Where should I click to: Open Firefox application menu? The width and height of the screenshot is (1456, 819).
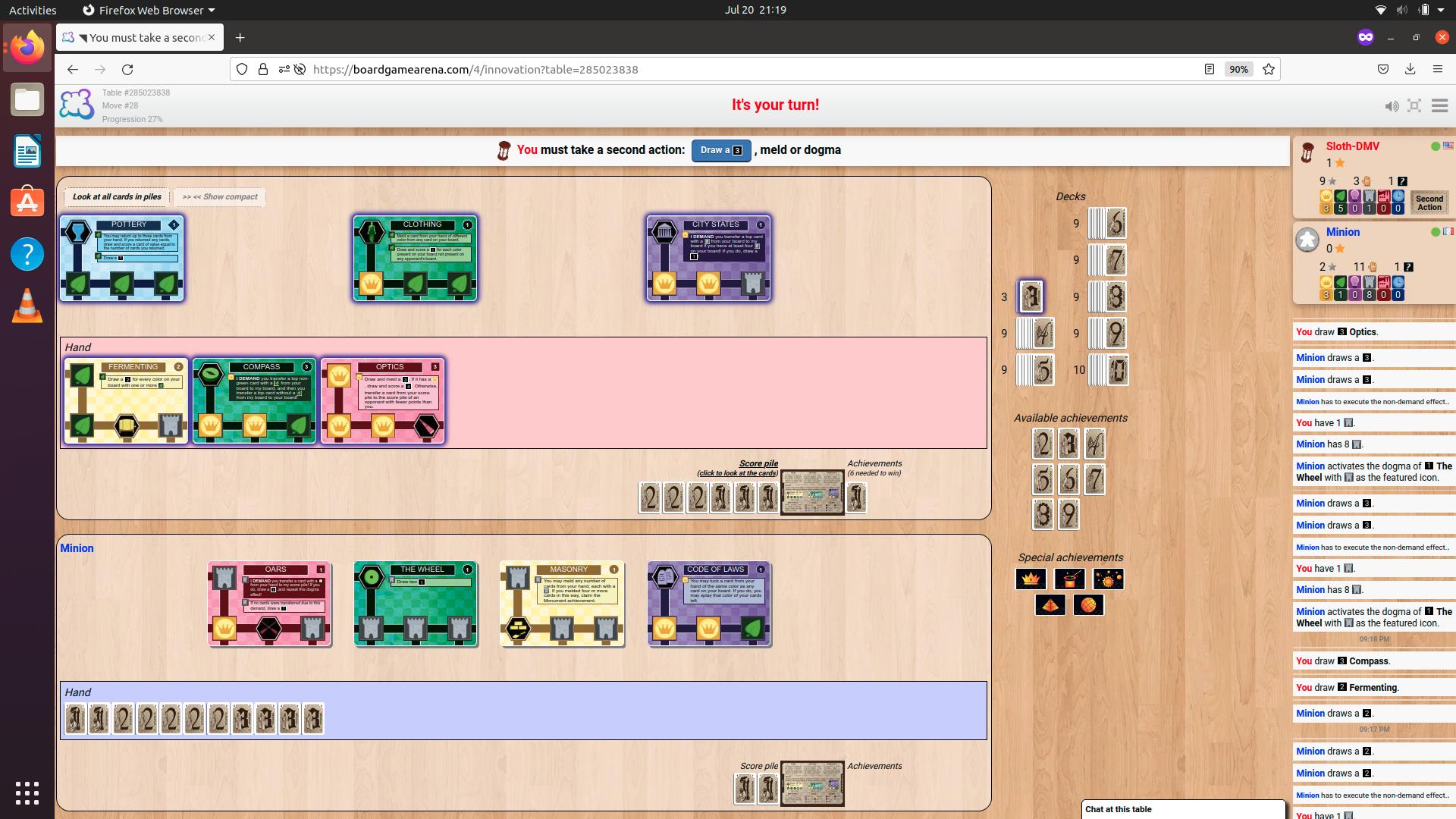1437,69
